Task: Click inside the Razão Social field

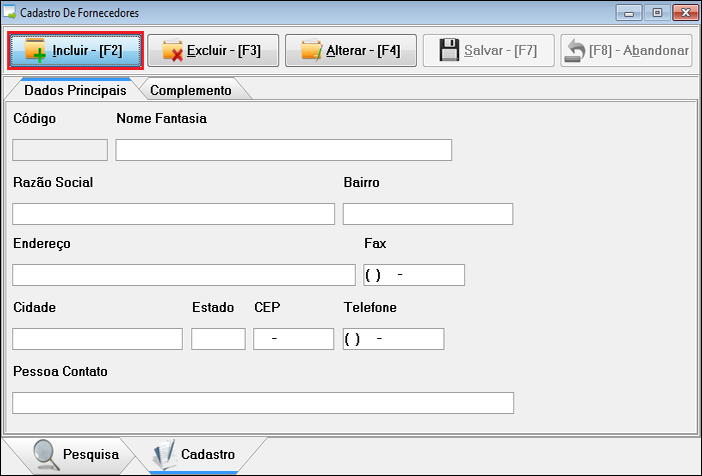Action: (x=173, y=214)
